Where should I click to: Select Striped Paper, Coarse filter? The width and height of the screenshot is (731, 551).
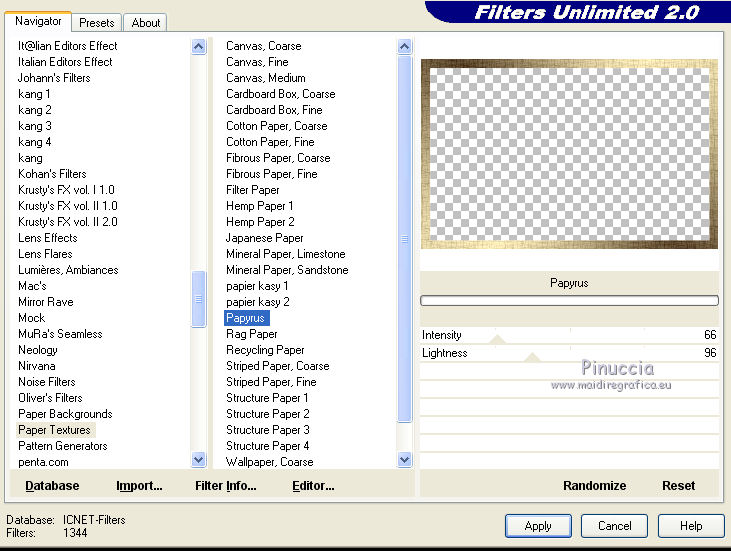[x=278, y=366]
